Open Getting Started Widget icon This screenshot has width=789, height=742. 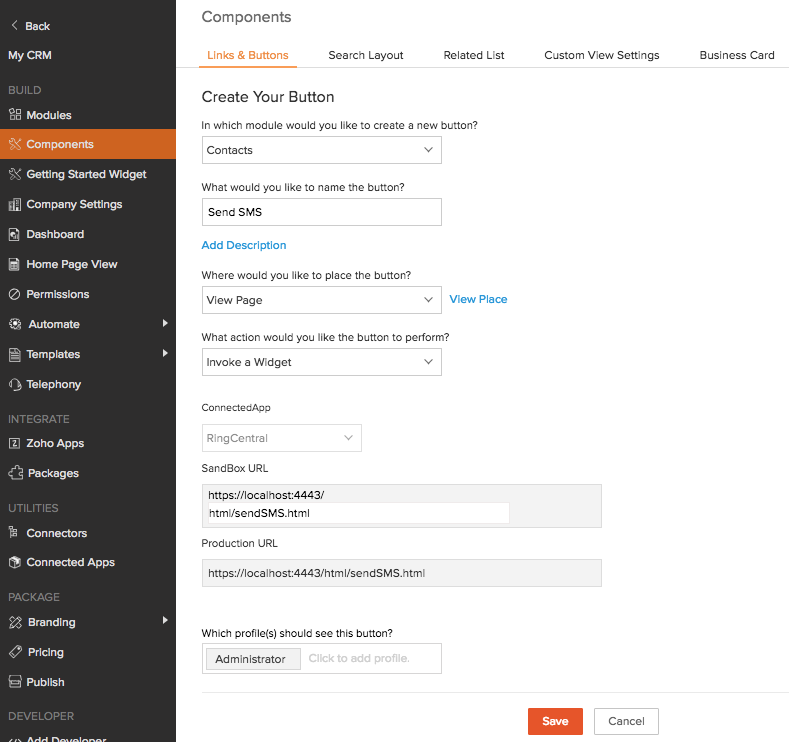[15, 174]
